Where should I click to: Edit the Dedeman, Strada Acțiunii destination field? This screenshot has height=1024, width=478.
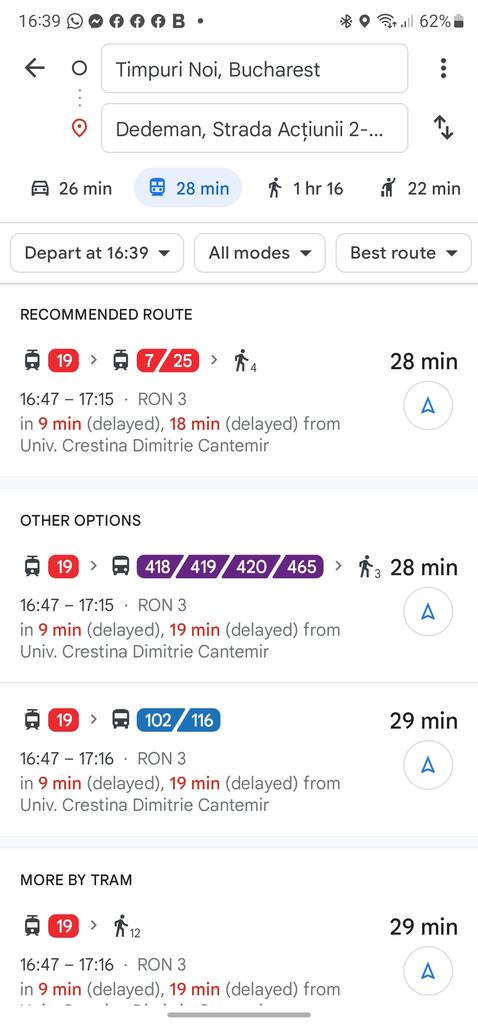pyautogui.click(x=255, y=128)
